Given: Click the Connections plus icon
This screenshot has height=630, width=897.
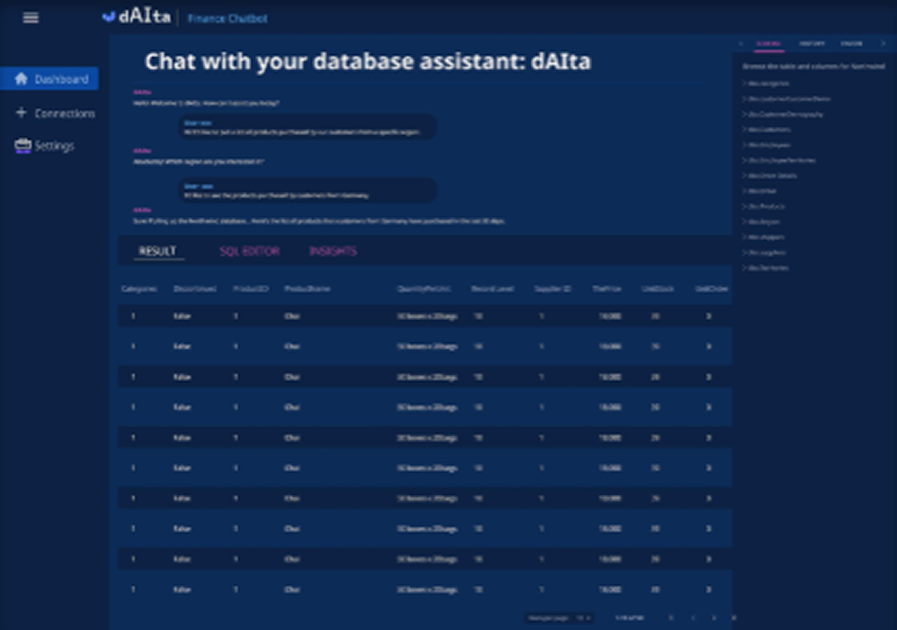Looking at the screenshot, I should point(21,112).
